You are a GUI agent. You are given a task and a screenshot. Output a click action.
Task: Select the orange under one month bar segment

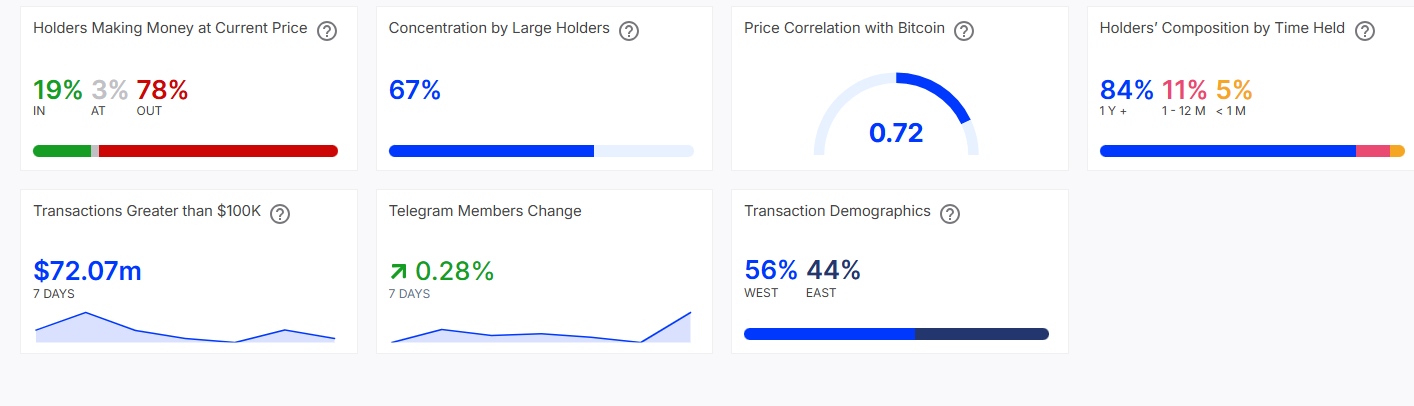(1397, 151)
